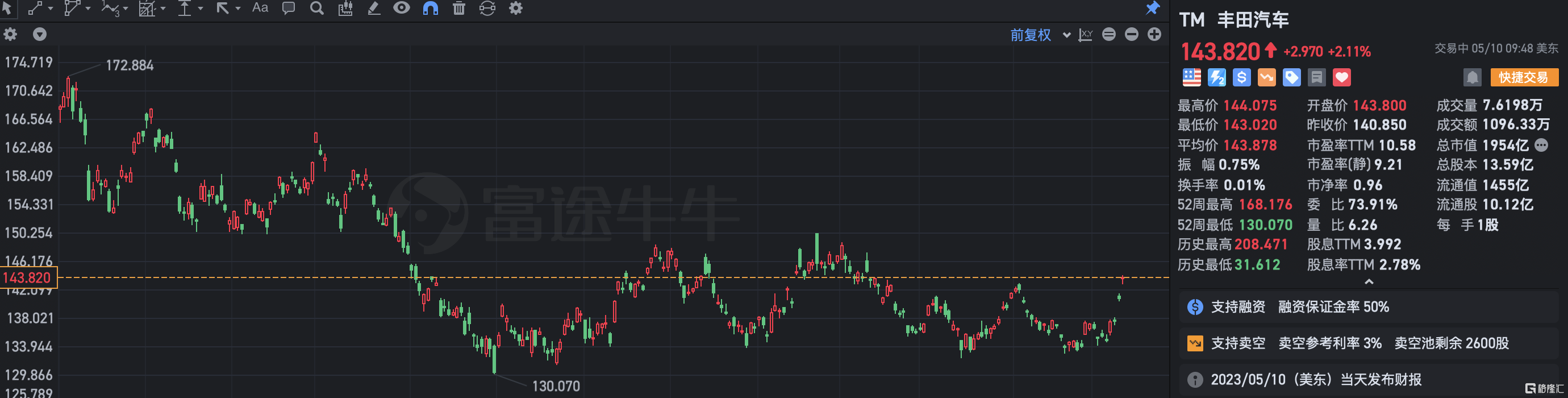Viewport: 1568px width, 398px height.
Task: Select the trend line drawing tool
Action: [x=35, y=8]
